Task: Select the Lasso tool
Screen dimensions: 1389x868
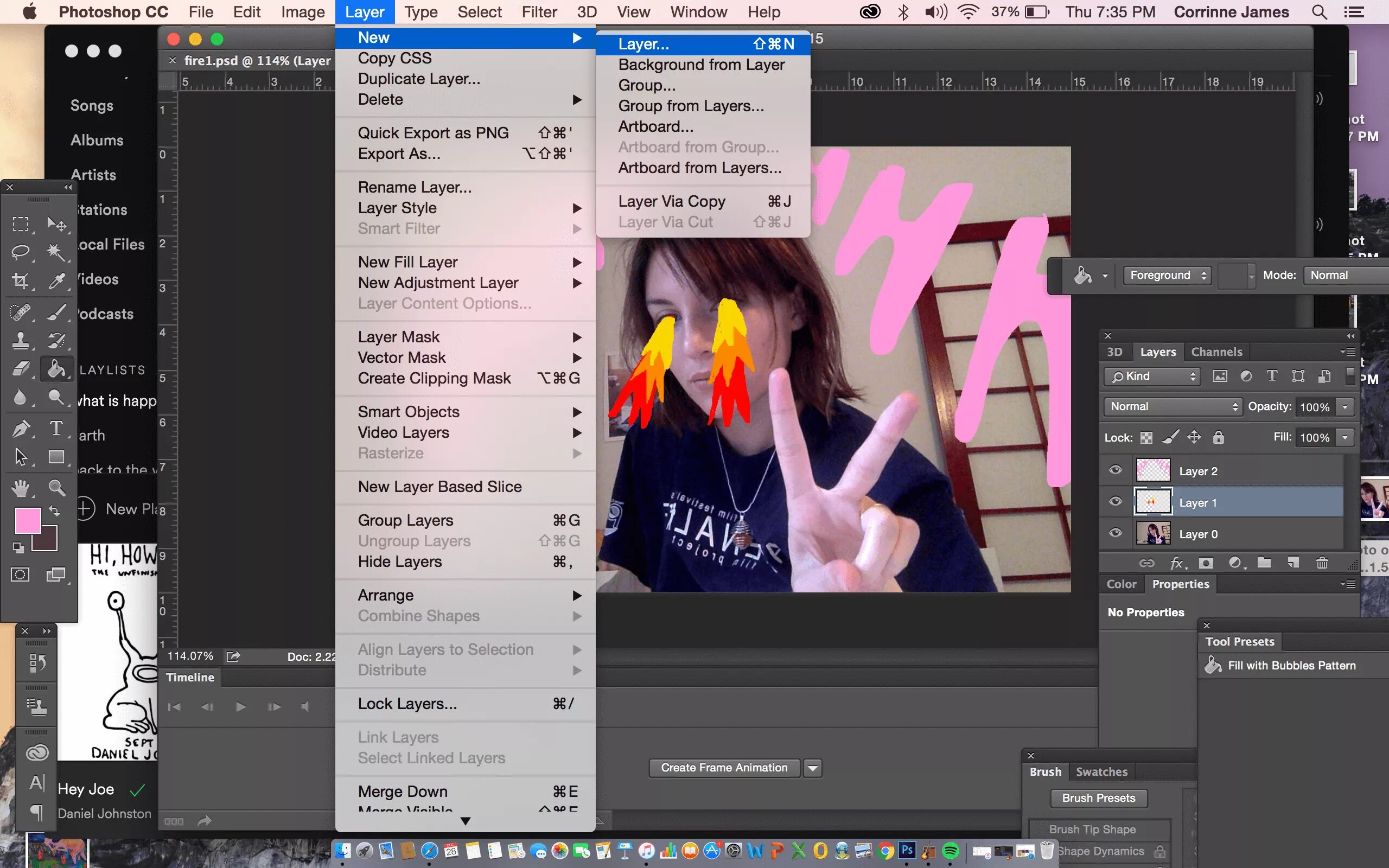Action: pyautogui.click(x=21, y=252)
